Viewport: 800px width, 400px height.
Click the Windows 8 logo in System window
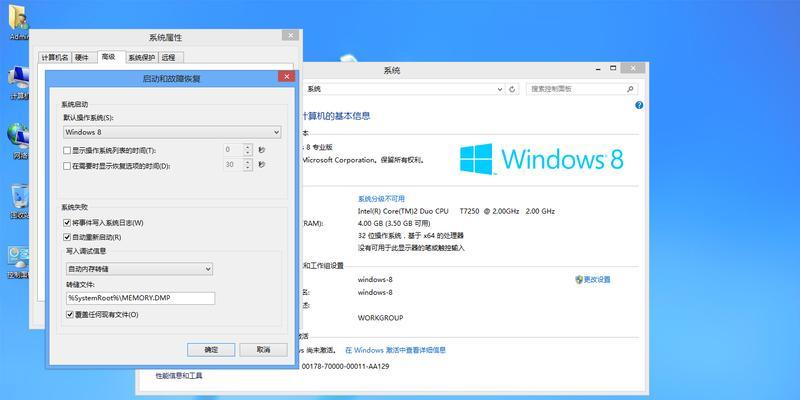(541, 159)
